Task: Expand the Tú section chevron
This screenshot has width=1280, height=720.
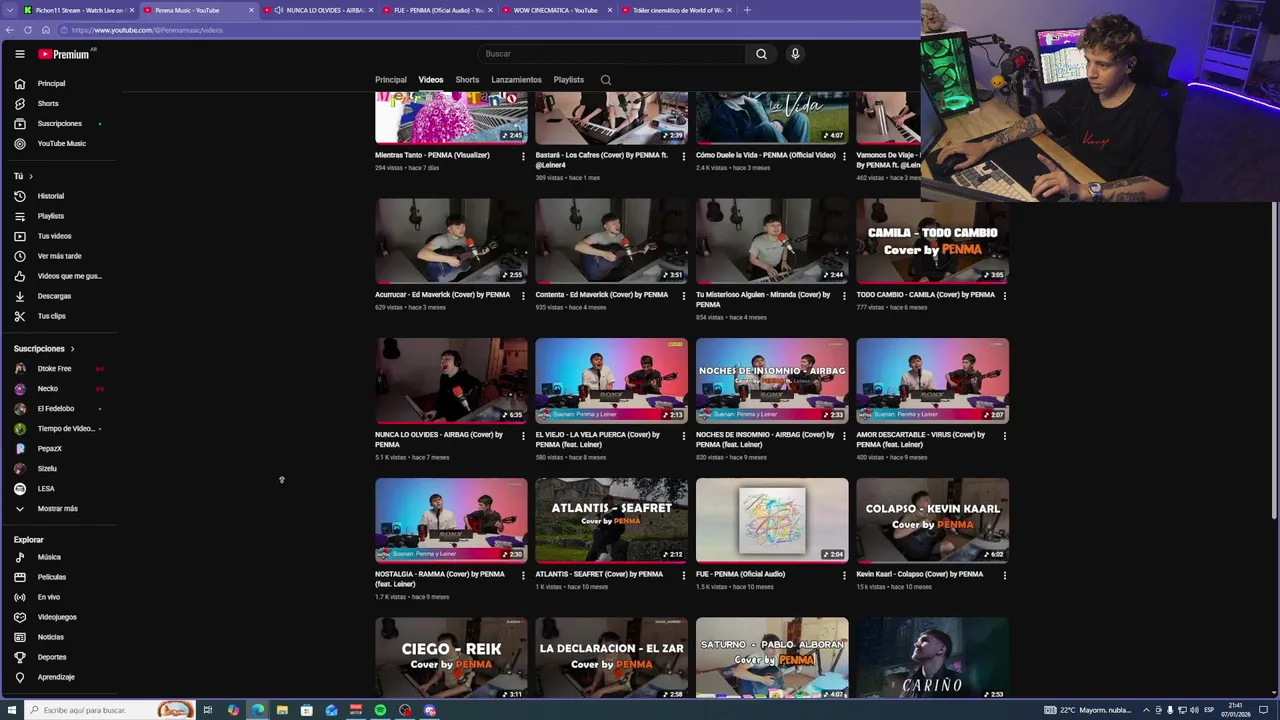Action: coord(30,176)
